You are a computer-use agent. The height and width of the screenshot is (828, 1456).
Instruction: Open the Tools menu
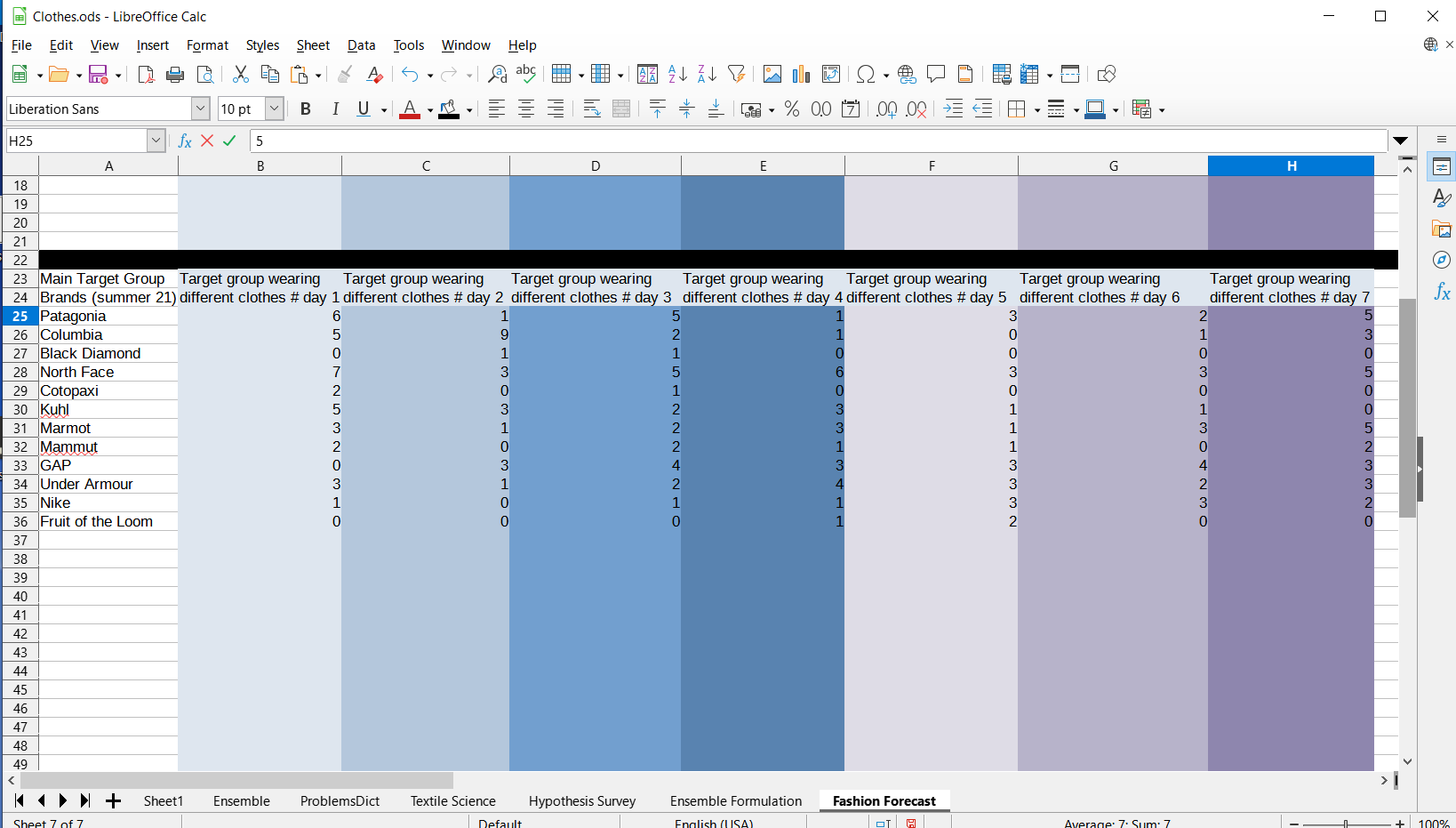click(x=409, y=45)
